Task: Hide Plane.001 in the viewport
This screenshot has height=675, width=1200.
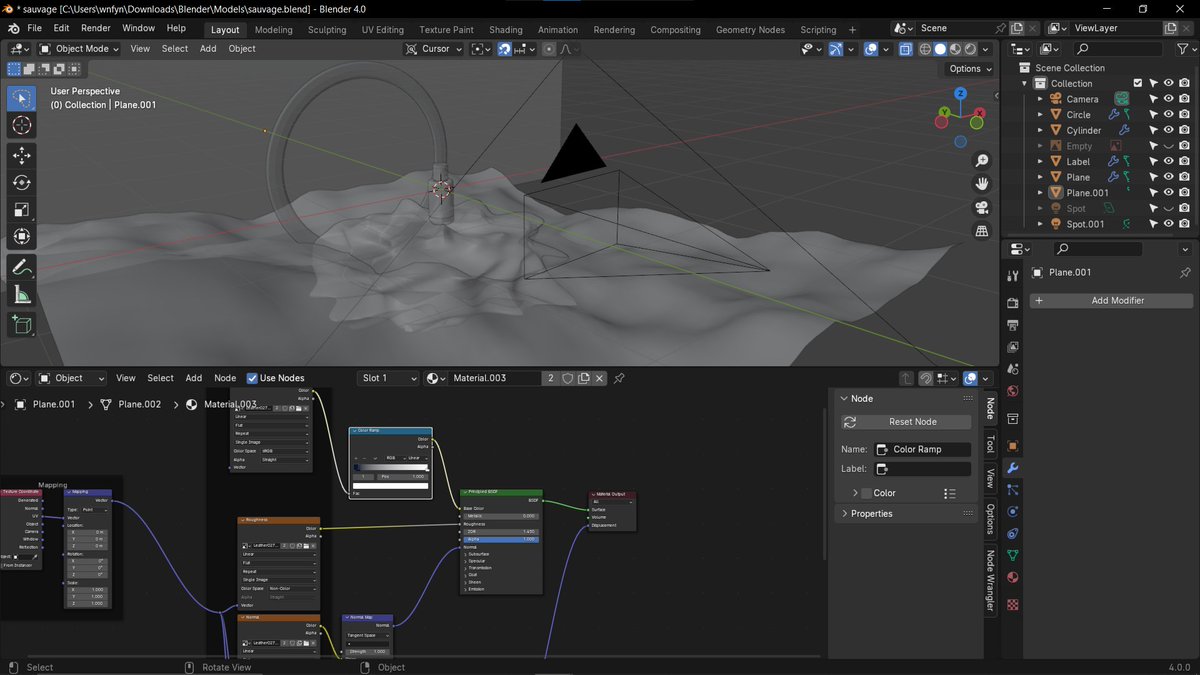Action: click(1168, 192)
